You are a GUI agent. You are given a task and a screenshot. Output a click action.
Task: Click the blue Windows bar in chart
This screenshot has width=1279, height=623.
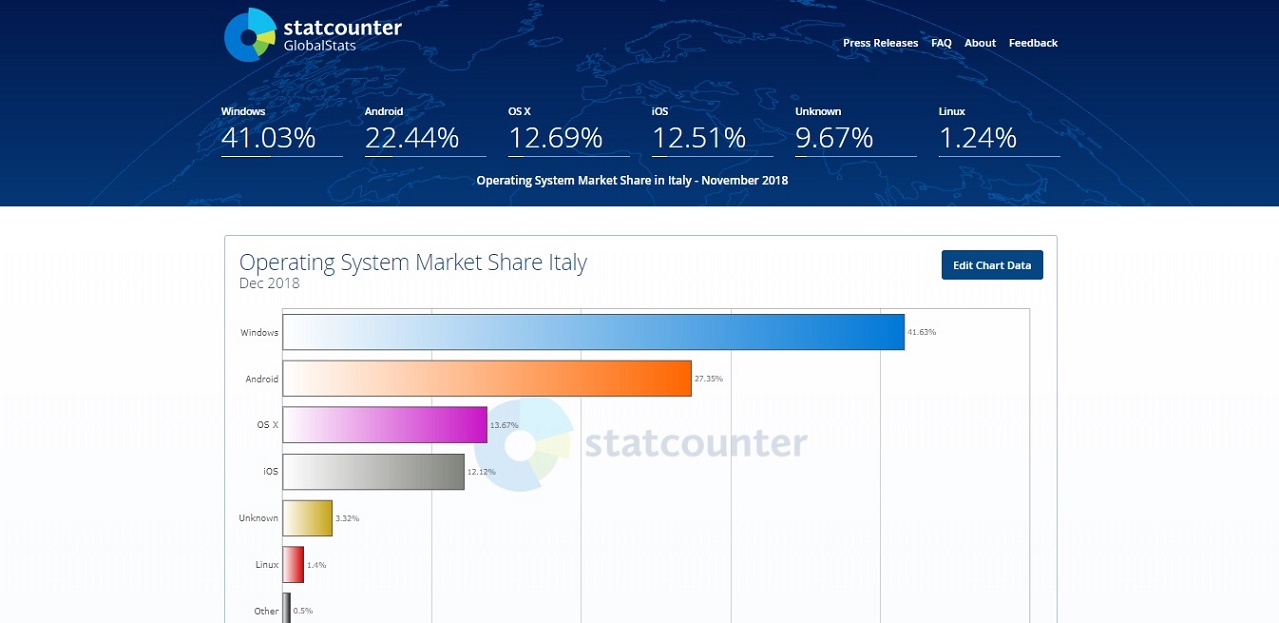[x=593, y=332]
